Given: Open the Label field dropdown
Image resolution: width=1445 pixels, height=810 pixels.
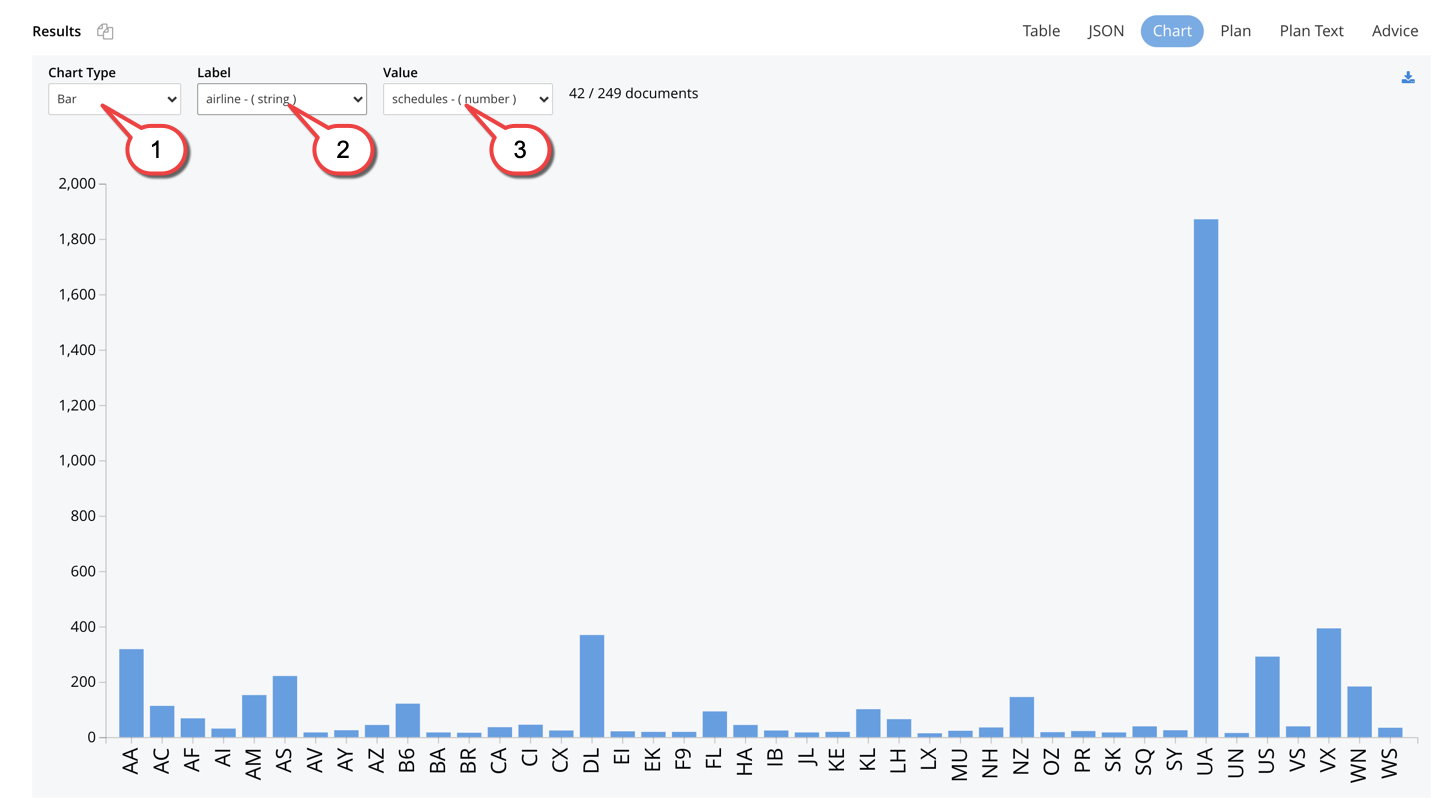Looking at the screenshot, I should pos(281,99).
